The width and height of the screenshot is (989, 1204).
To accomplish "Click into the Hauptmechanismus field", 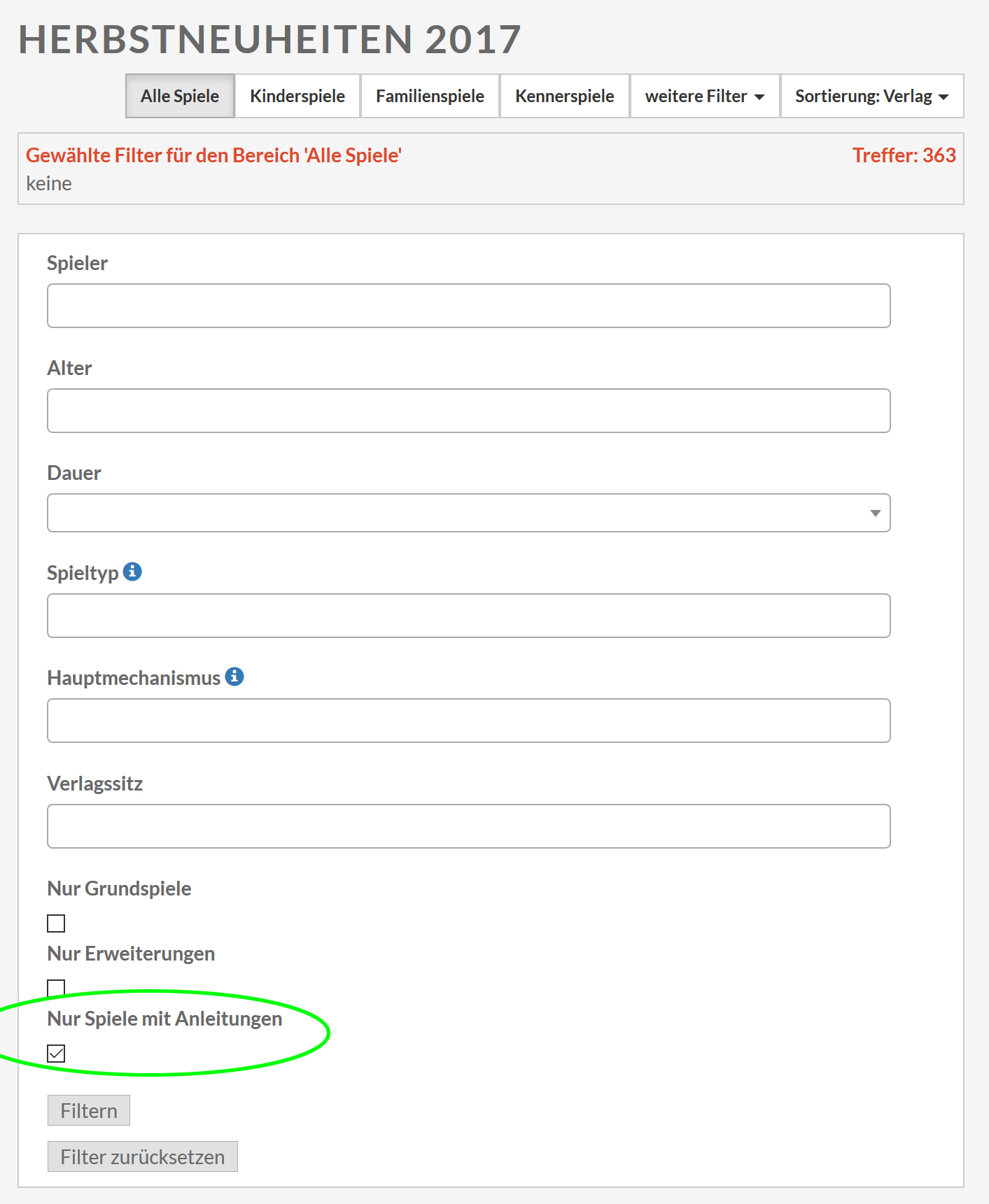I will click(x=468, y=721).
